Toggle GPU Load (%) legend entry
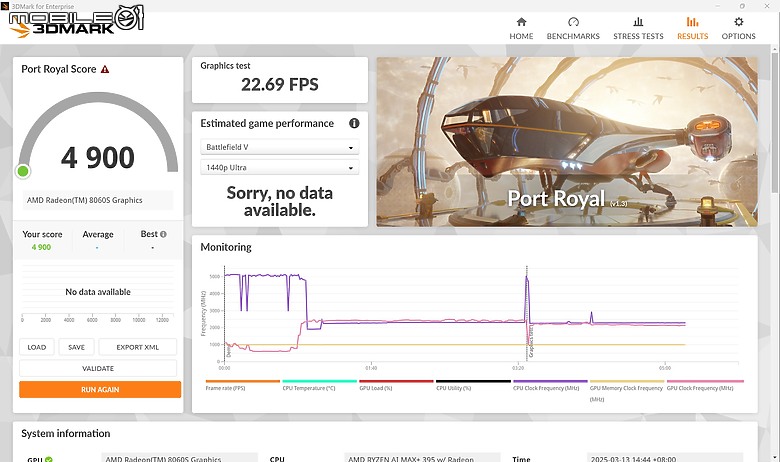The image size is (780, 462). (x=396, y=385)
